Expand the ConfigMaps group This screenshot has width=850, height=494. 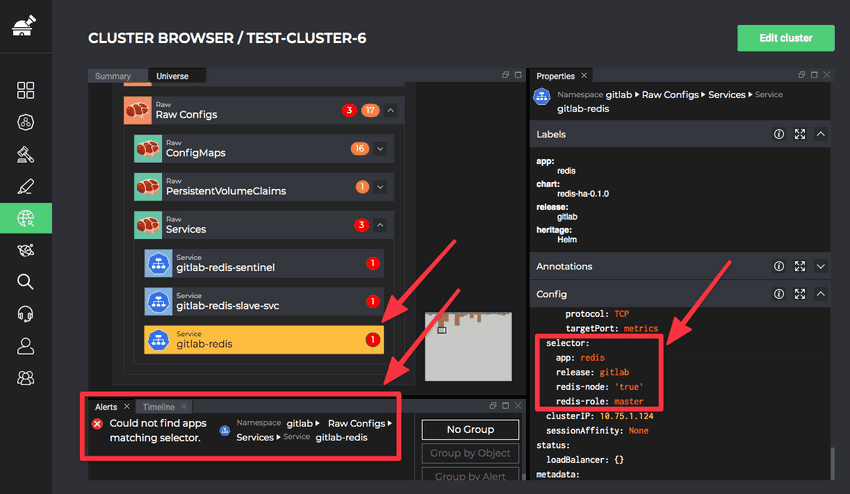point(380,149)
